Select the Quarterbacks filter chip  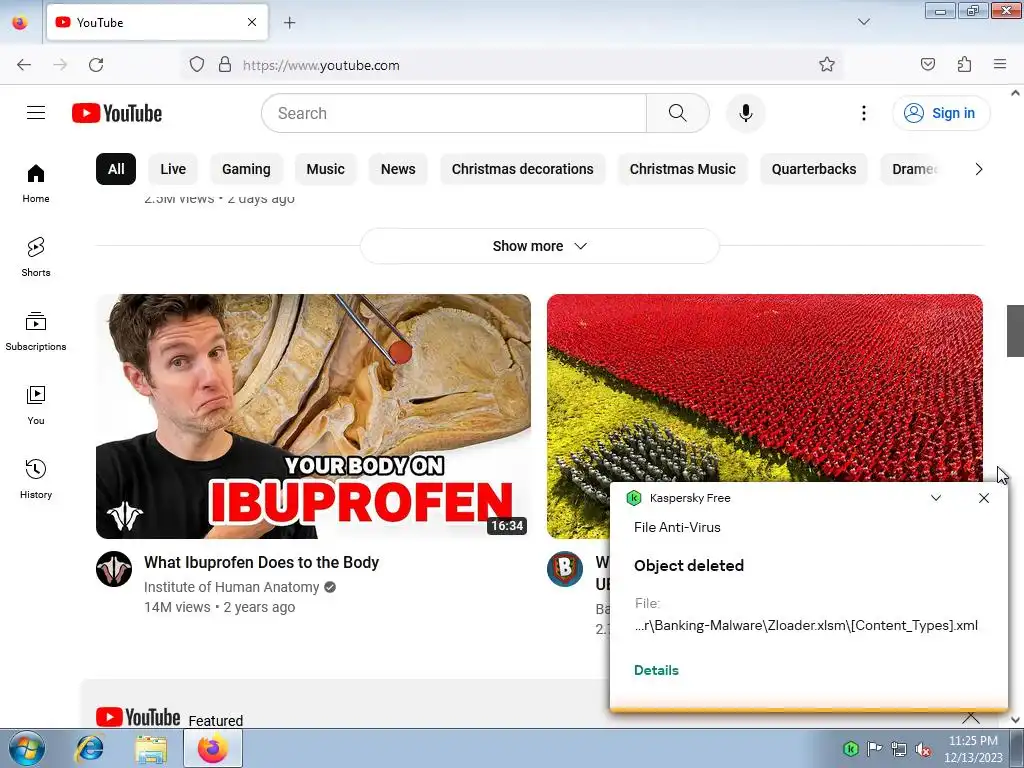coord(814,169)
